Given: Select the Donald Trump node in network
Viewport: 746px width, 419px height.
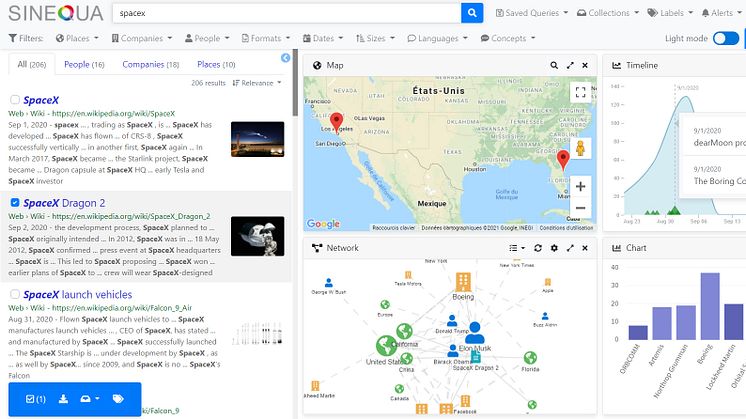Looking at the screenshot, I should pyautogui.click(x=452, y=320).
